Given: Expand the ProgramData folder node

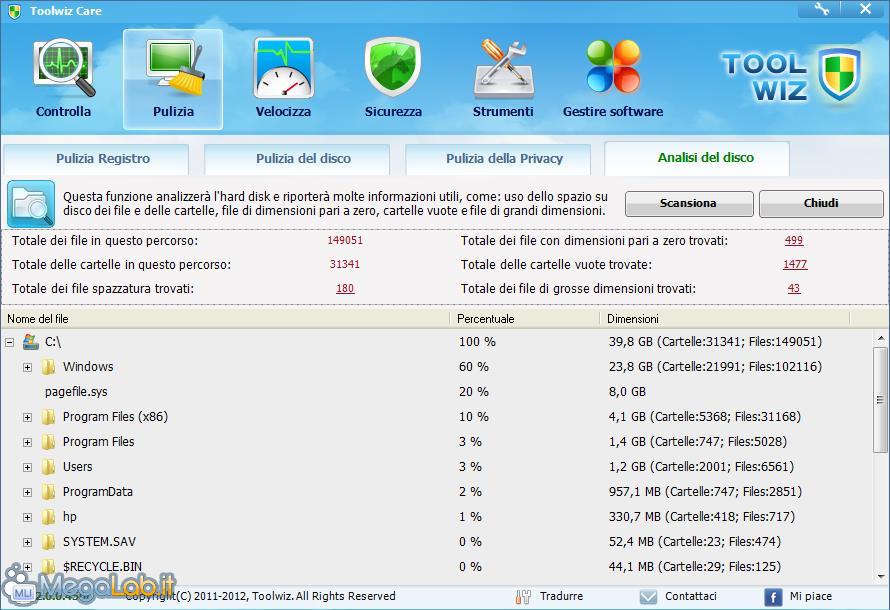Looking at the screenshot, I should 27,492.
